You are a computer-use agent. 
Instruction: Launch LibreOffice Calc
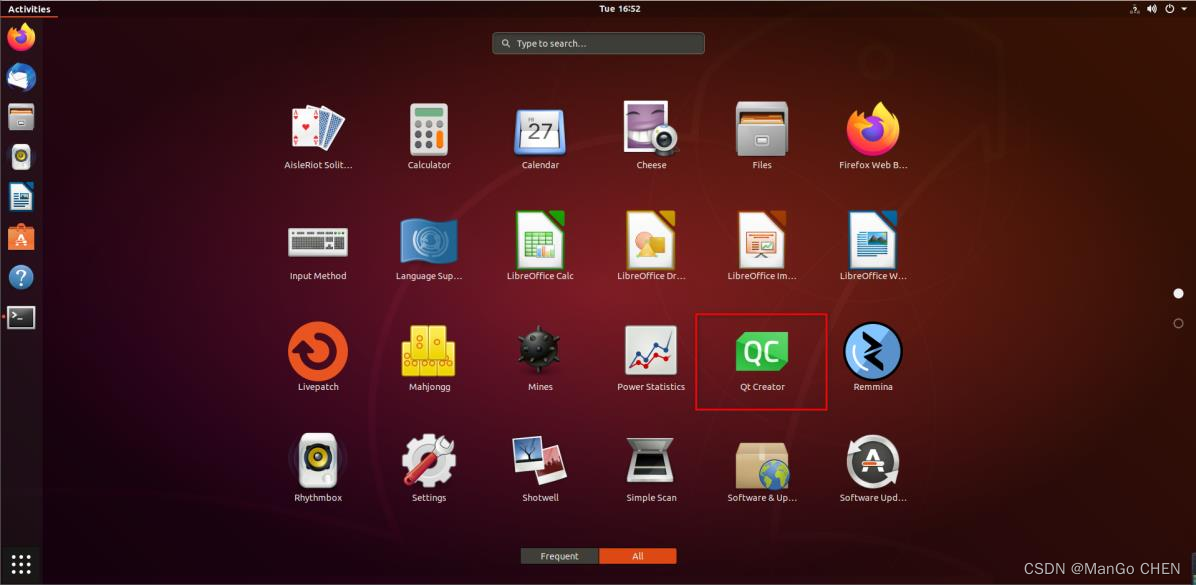pos(540,239)
